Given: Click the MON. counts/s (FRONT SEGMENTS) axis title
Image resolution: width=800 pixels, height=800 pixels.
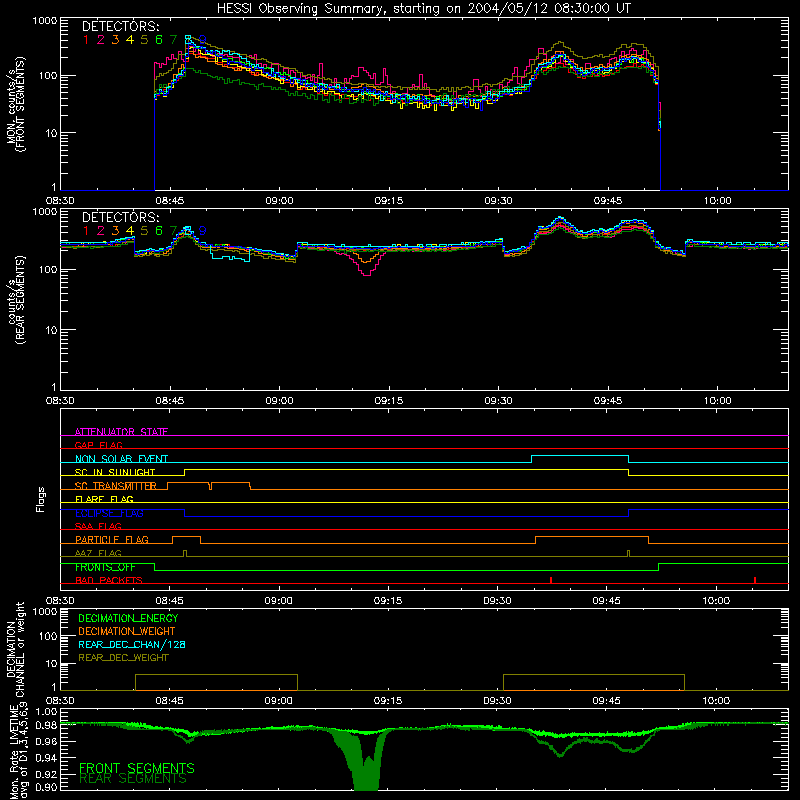Looking at the screenshot, I should [16, 104].
